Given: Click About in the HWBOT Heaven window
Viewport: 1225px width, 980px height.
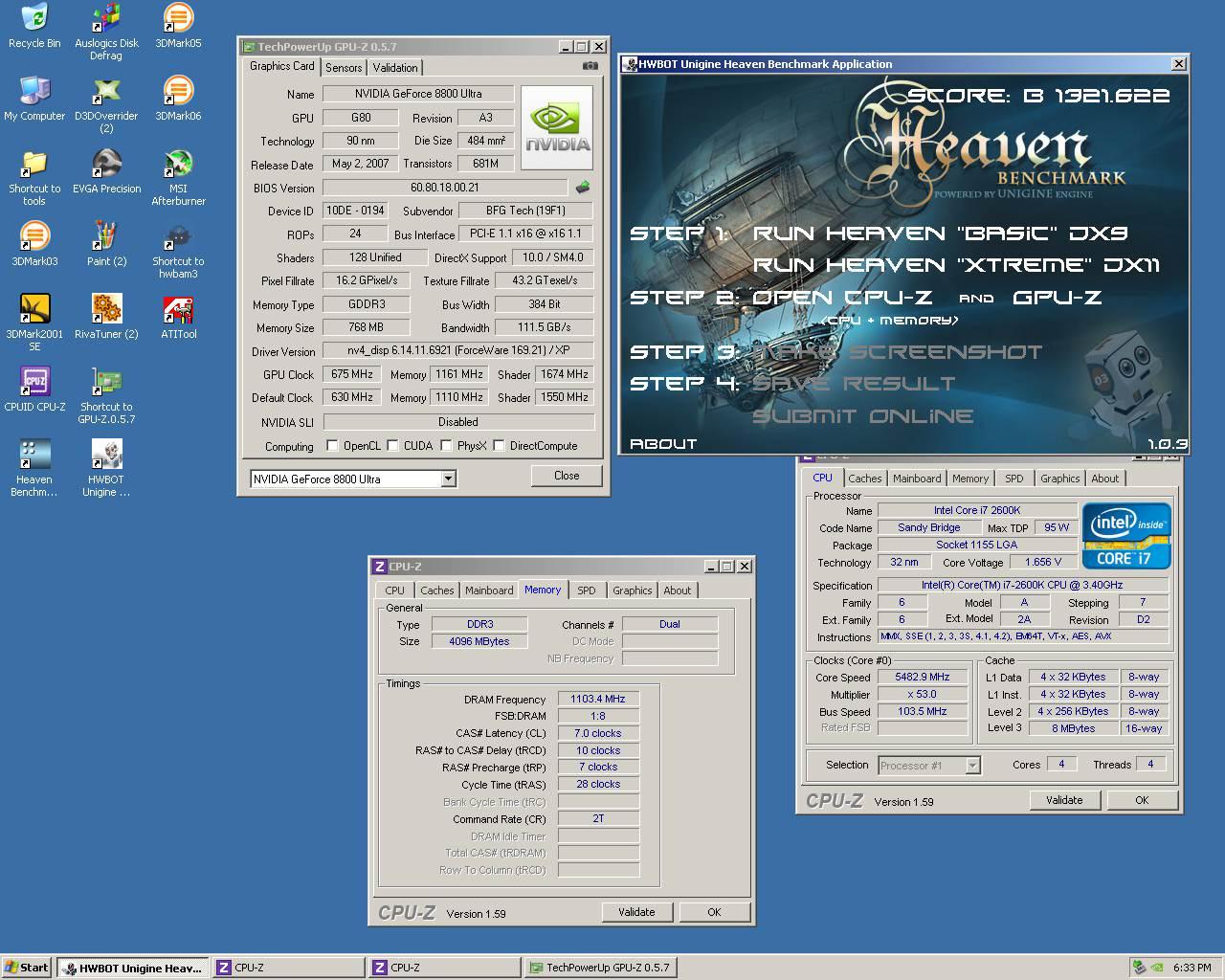Looking at the screenshot, I should point(663,444).
